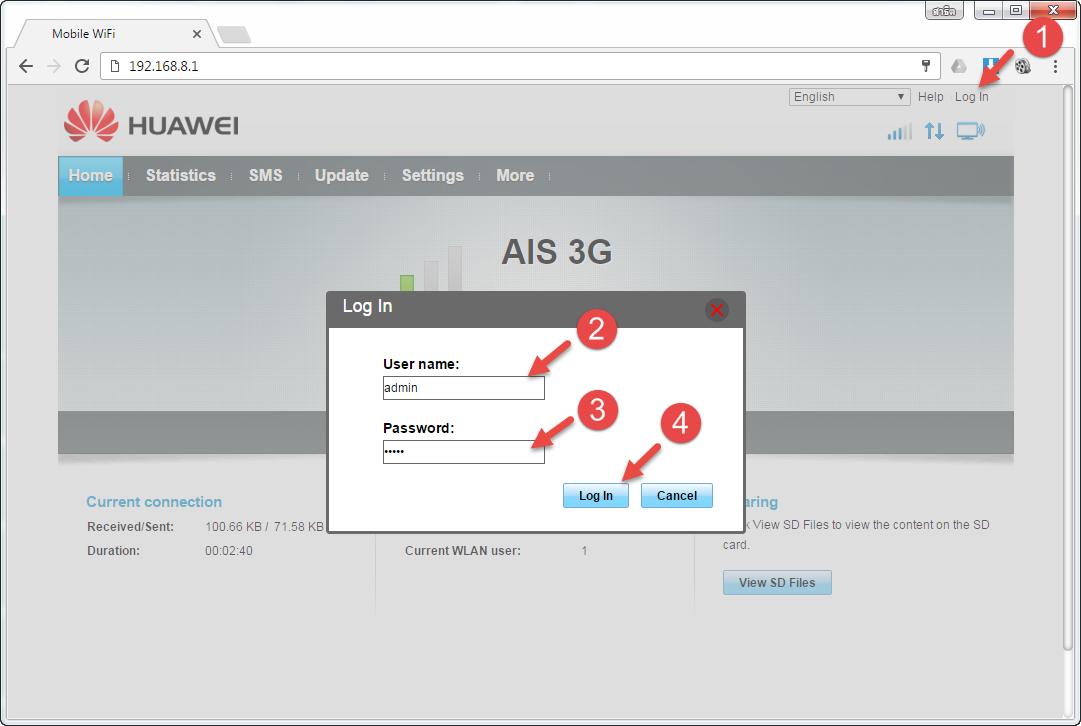1081x726 pixels.
Task: Click the User name input field
Action: click(x=463, y=387)
